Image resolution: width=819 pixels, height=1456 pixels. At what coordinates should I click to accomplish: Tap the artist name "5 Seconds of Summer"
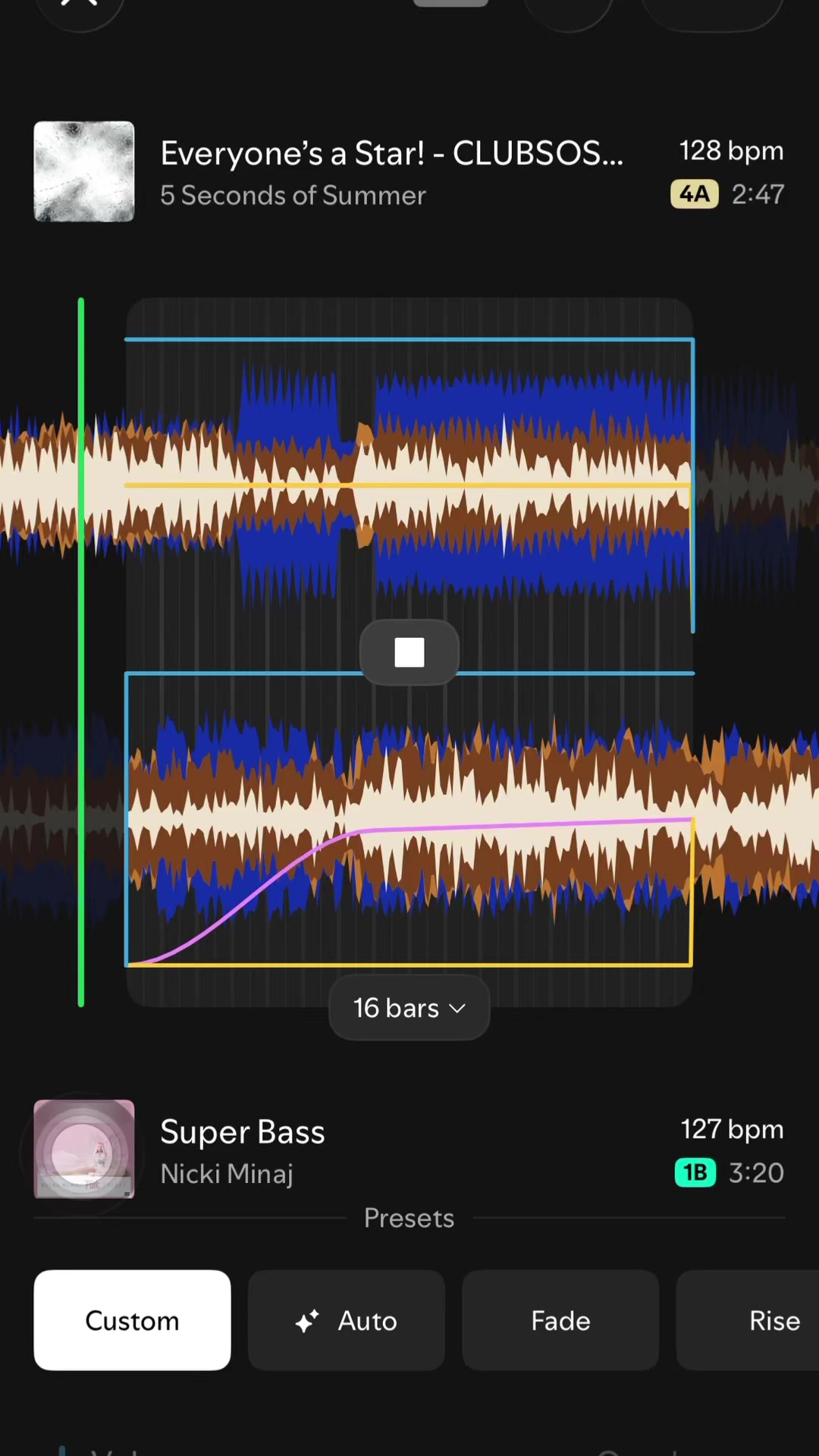pyautogui.click(x=293, y=196)
